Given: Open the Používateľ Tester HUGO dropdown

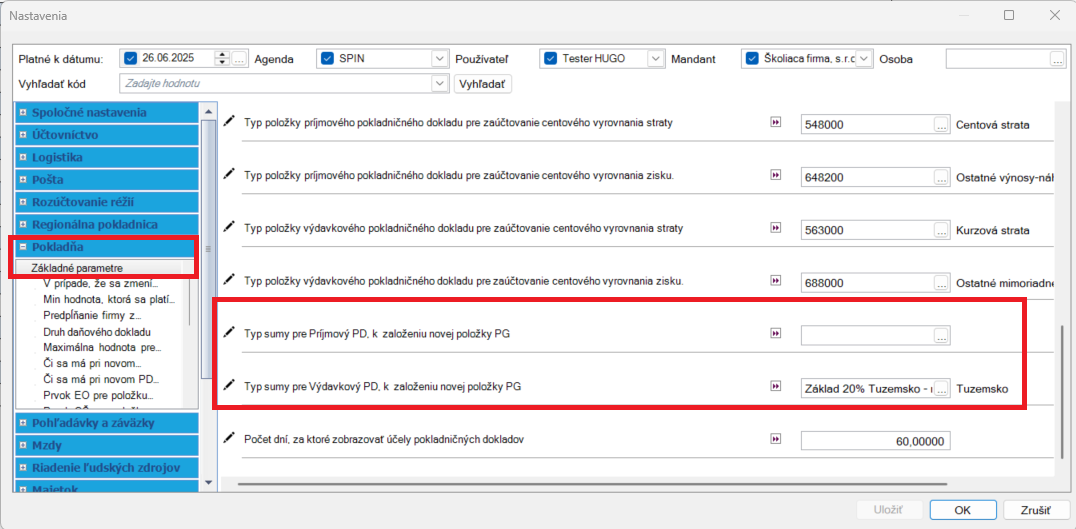Looking at the screenshot, I should pos(656,59).
